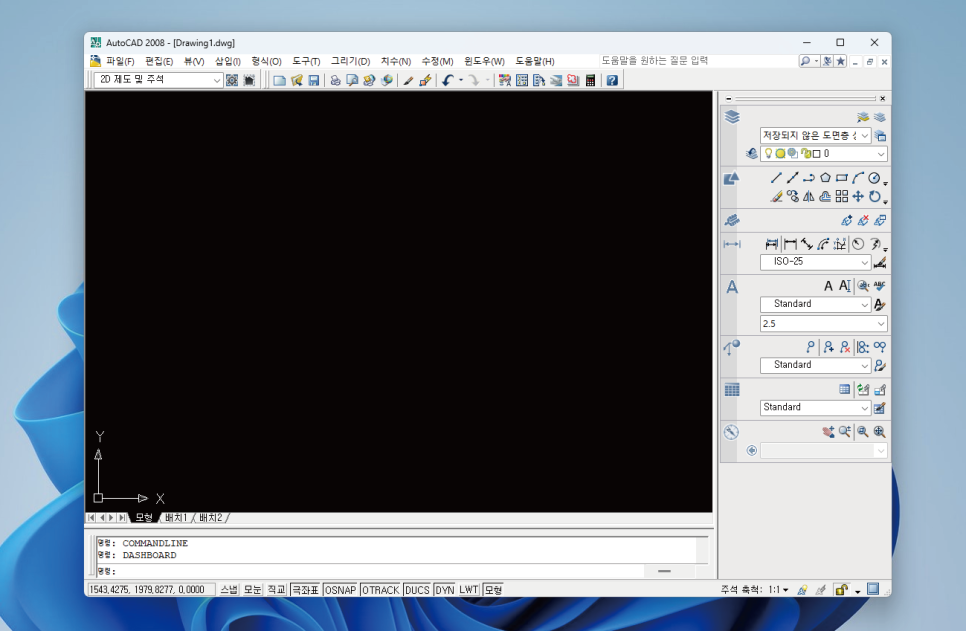Click the Pan hand icon in dashboard
Image resolution: width=966 pixels, height=631 pixels.
click(828, 432)
